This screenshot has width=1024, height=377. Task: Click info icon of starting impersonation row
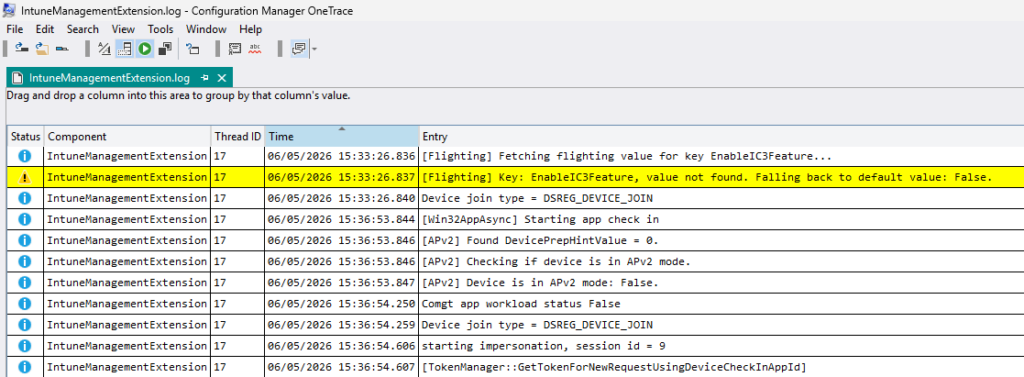click(25, 346)
